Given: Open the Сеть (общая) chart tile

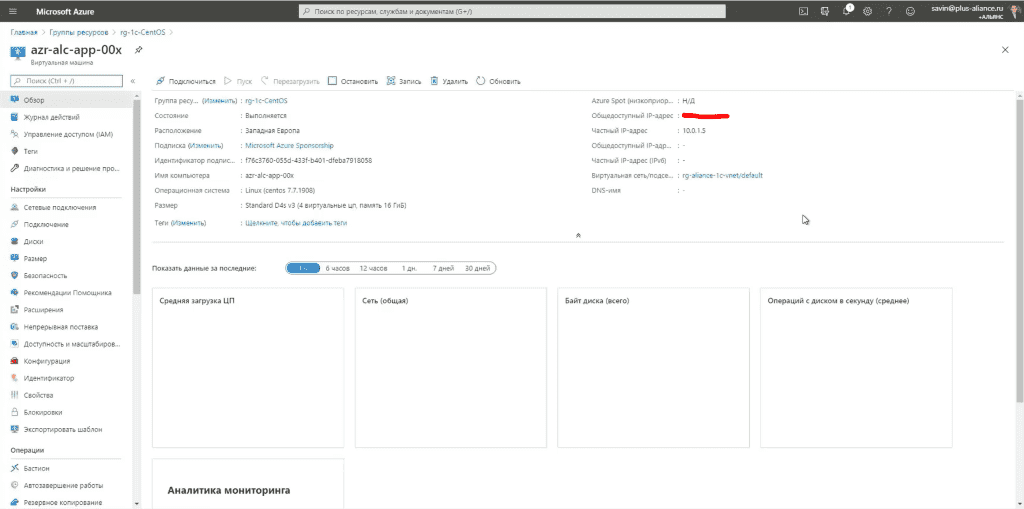Looking at the screenshot, I should pos(451,367).
